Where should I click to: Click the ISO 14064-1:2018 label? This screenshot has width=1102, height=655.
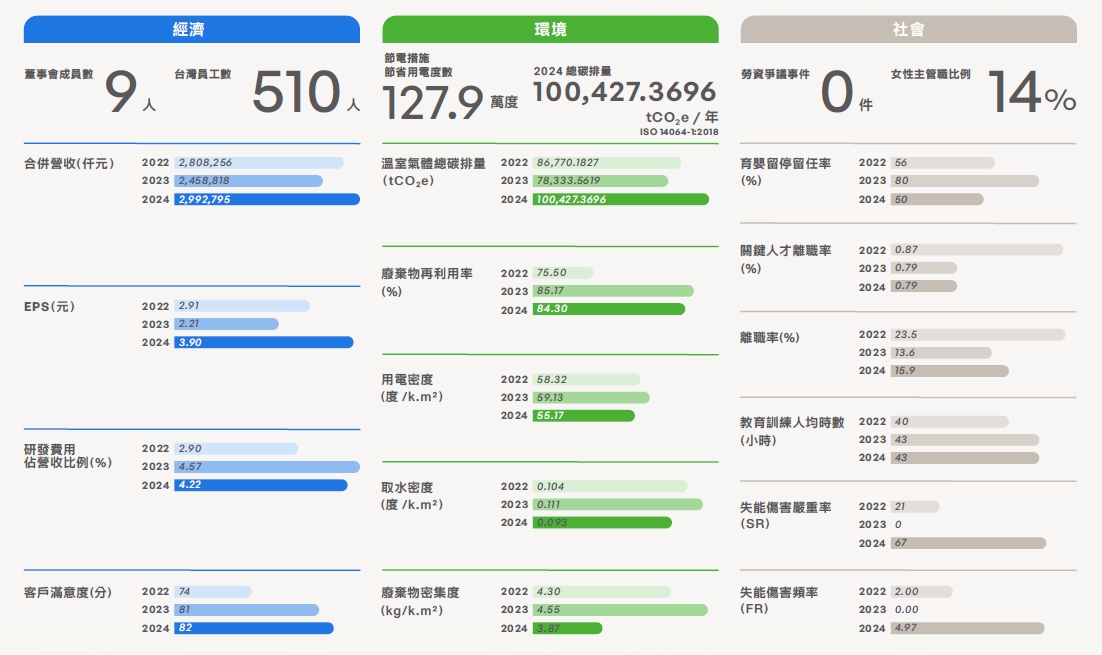click(678, 132)
